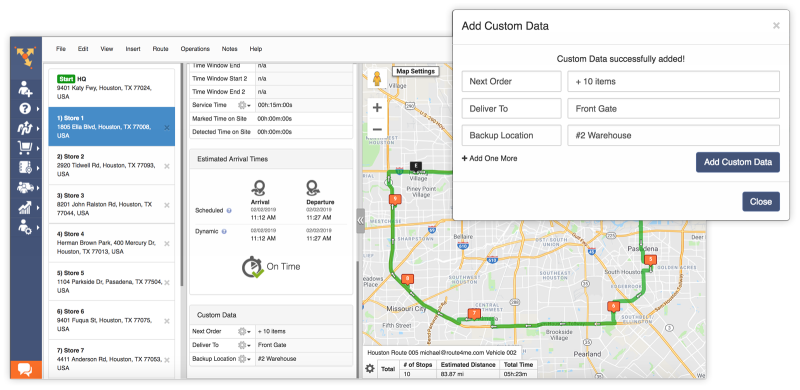Open the shopping cart orders sidebar icon

point(25,148)
